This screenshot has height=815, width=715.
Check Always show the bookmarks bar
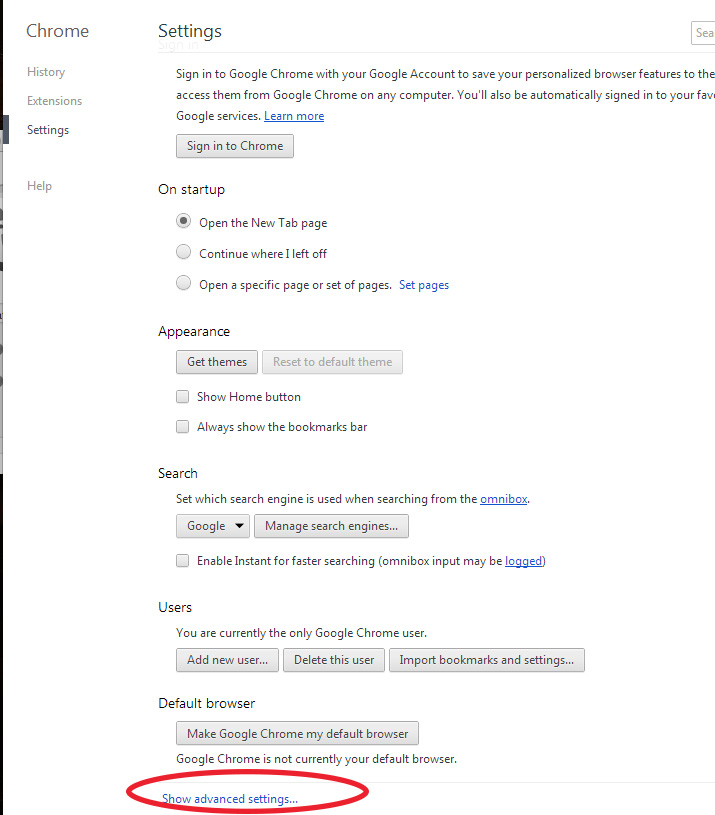click(x=182, y=427)
